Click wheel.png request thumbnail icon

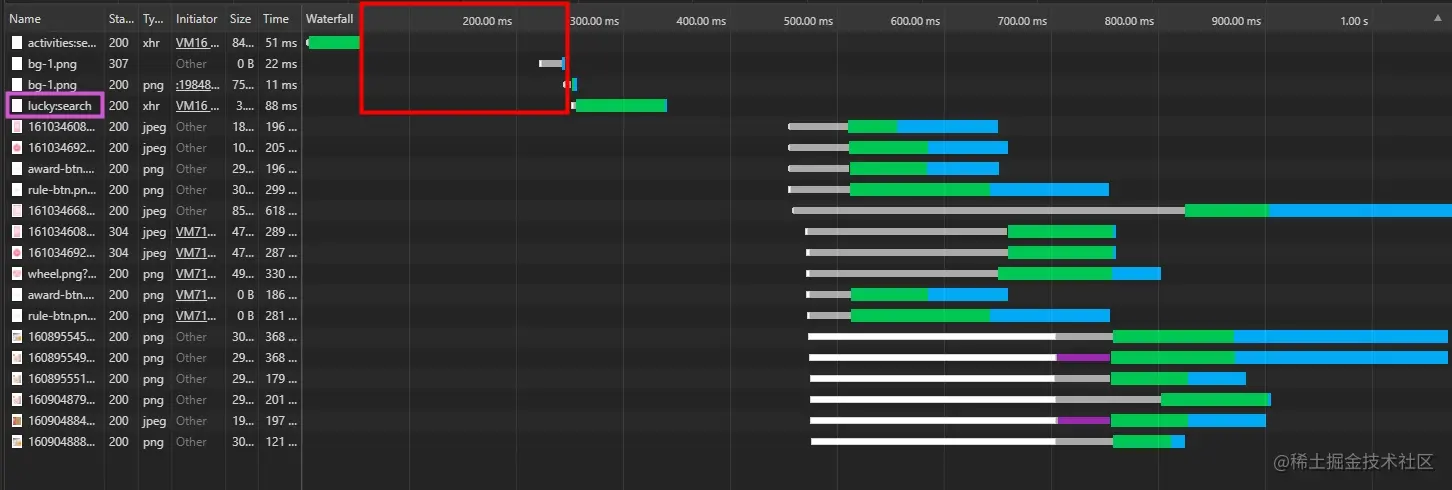point(17,274)
